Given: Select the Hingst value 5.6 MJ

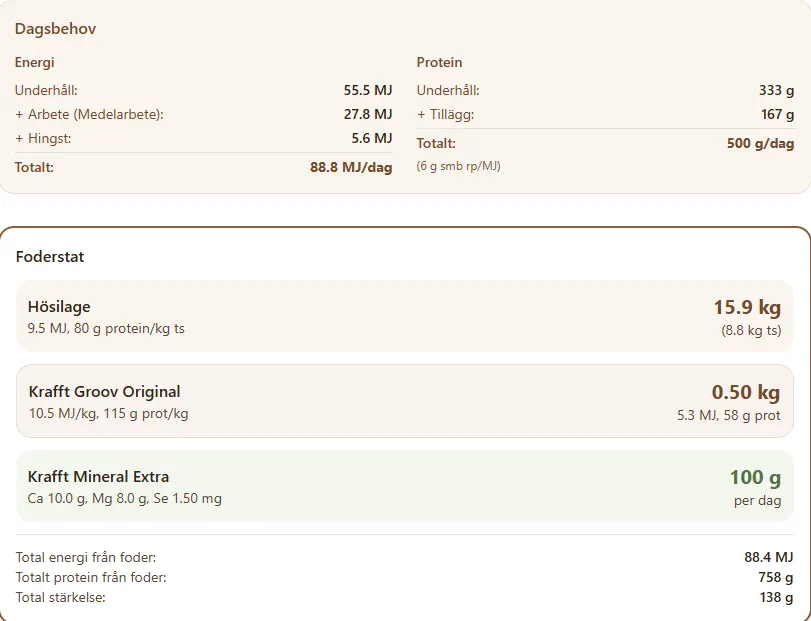Looking at the screenshot, I should point(371,138).
